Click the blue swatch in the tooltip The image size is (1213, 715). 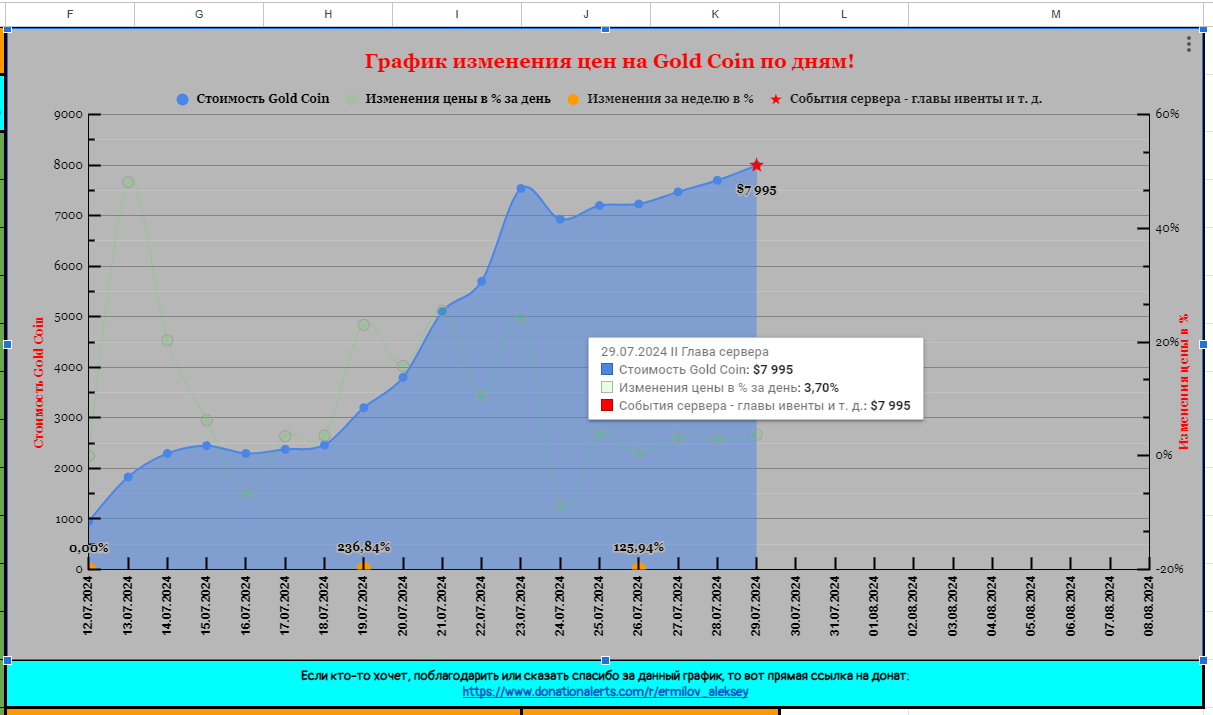point(607,370)
